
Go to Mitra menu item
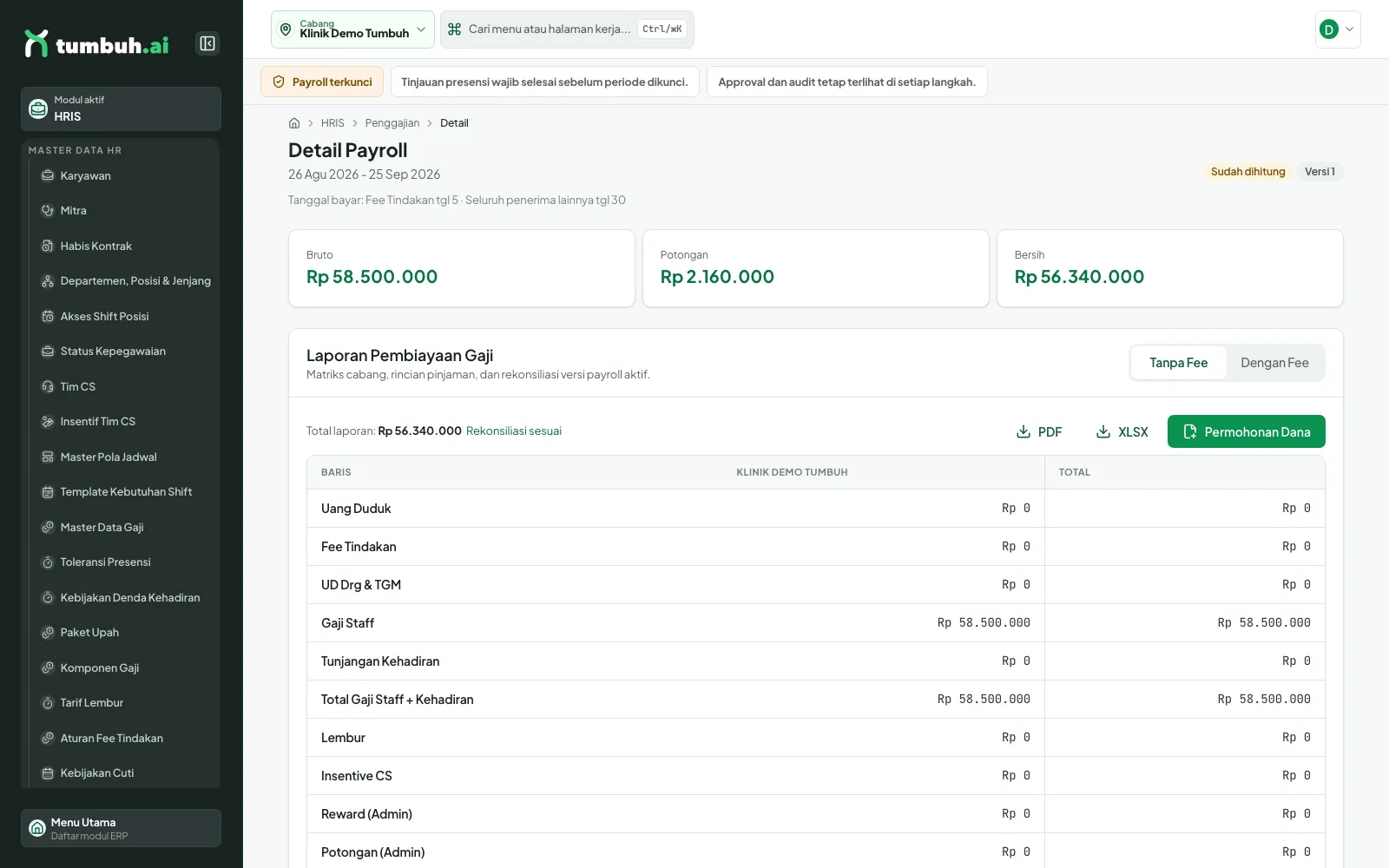pos(125,211)
